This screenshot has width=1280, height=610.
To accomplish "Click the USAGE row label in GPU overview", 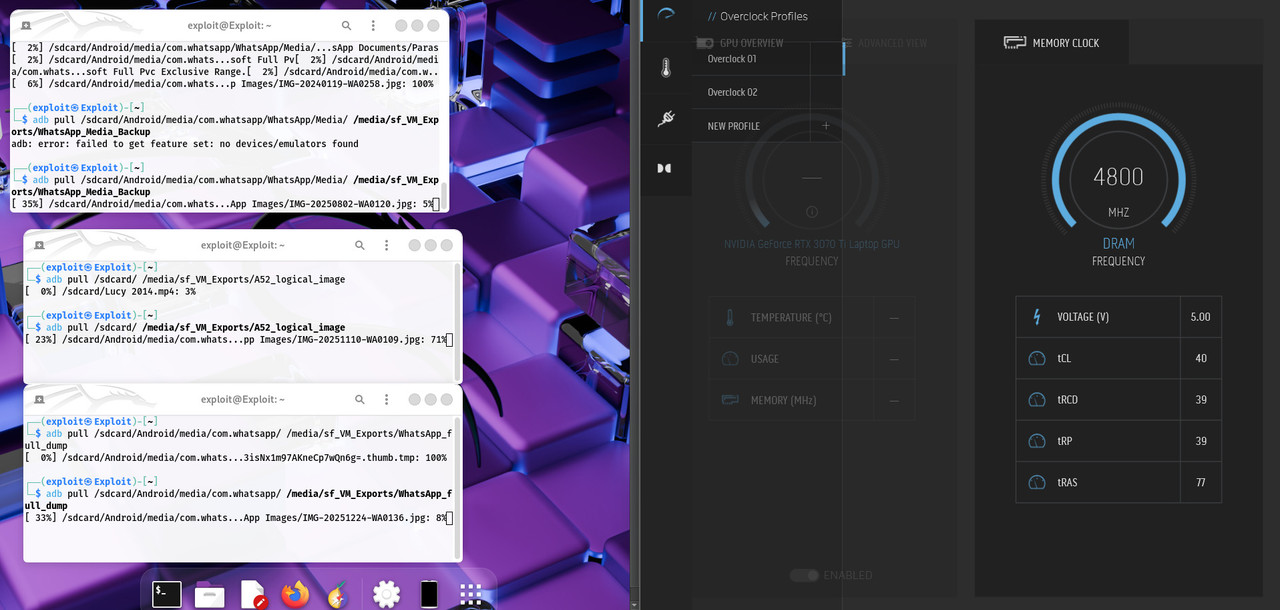I will tap(765, 359).
